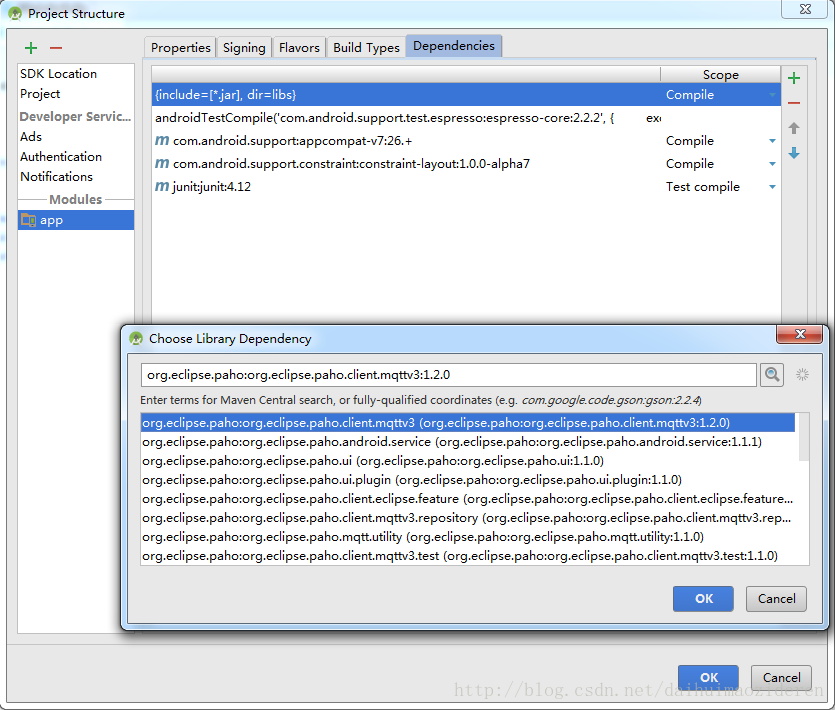Click the Maven icon next to constraint-layout
The height and width of the screenshot is (710, 835).
click(x=162, y=164)
